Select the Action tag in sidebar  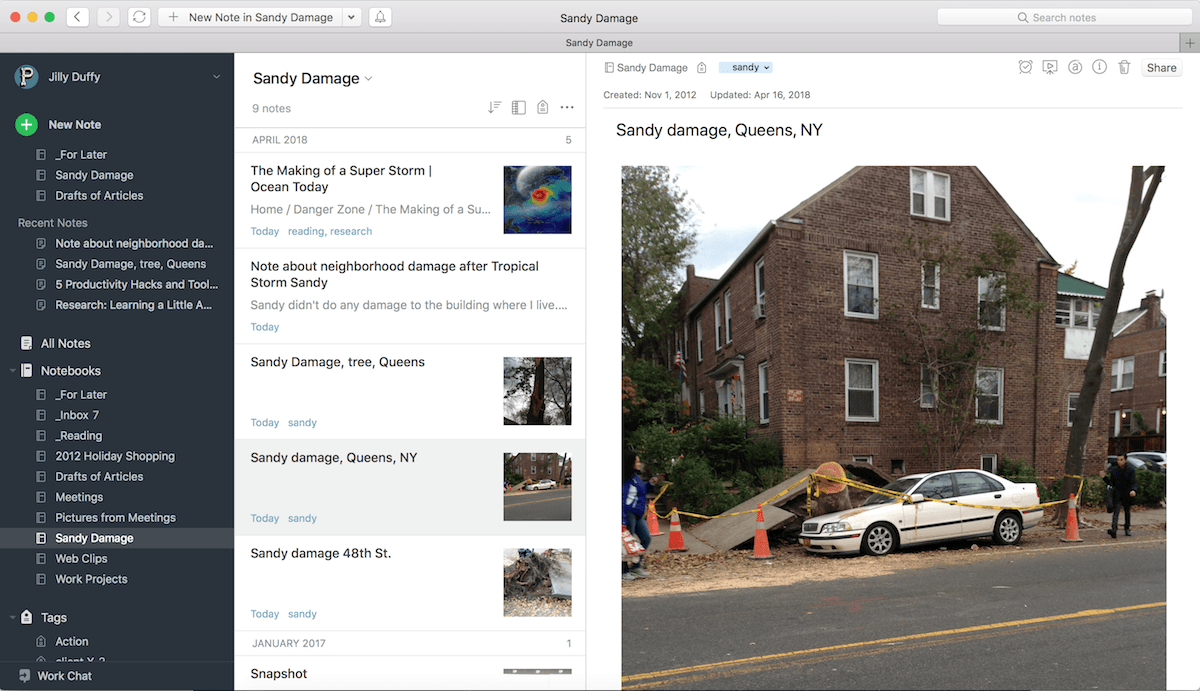click(72, 642)
